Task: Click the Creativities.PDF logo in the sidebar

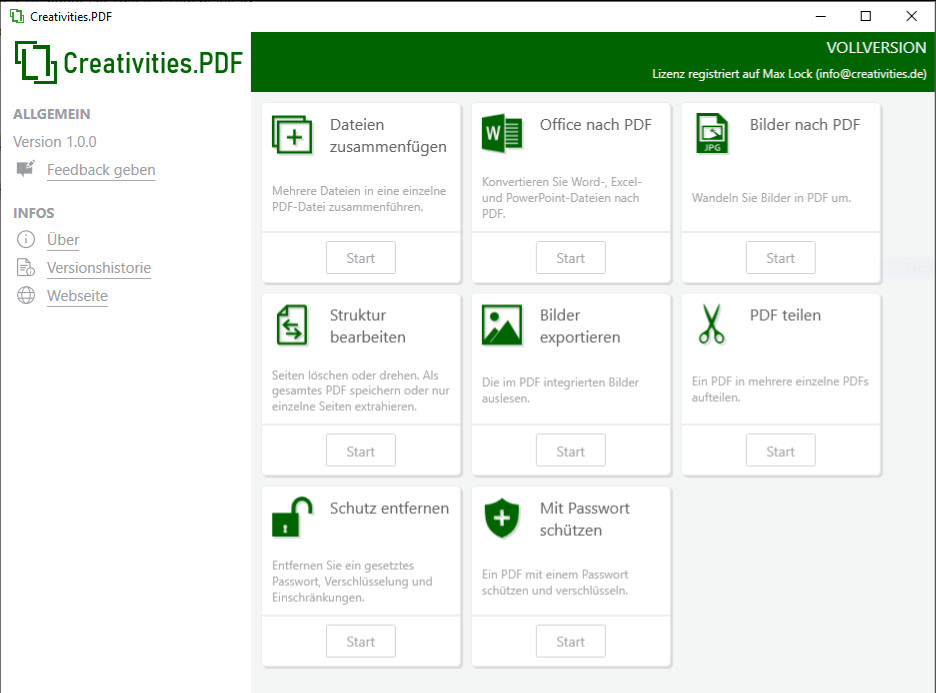Action: tap(128, 62)
